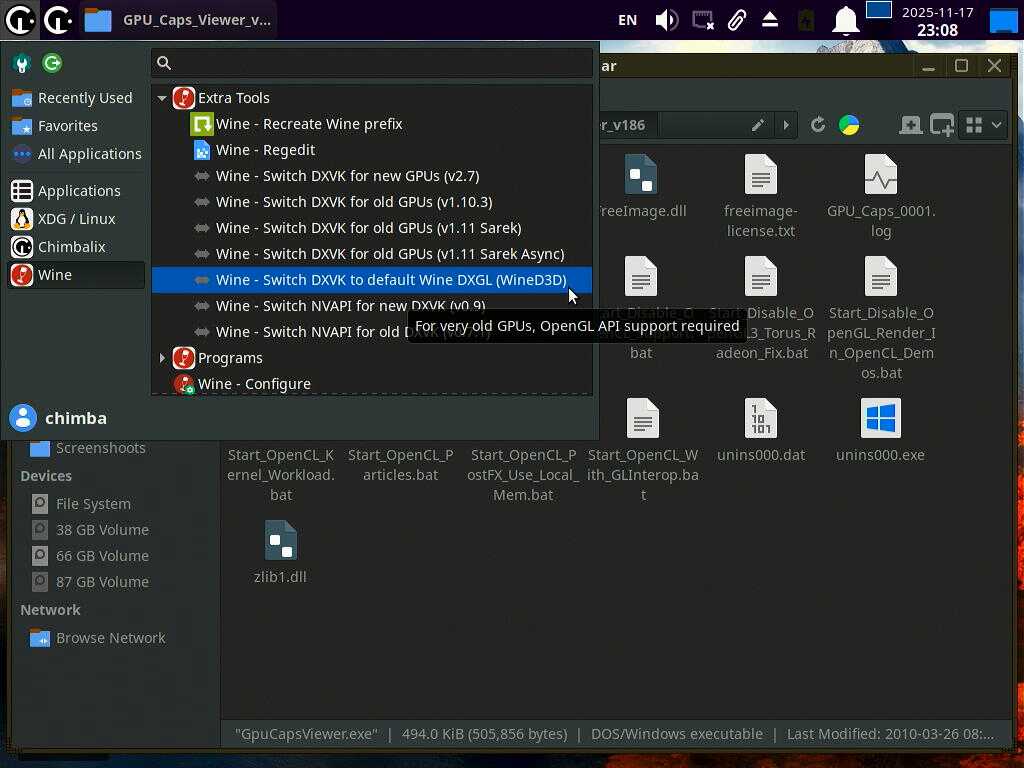
Task: Select Start_OpenCL_Particles.bat file
Action: click(400, 464)
